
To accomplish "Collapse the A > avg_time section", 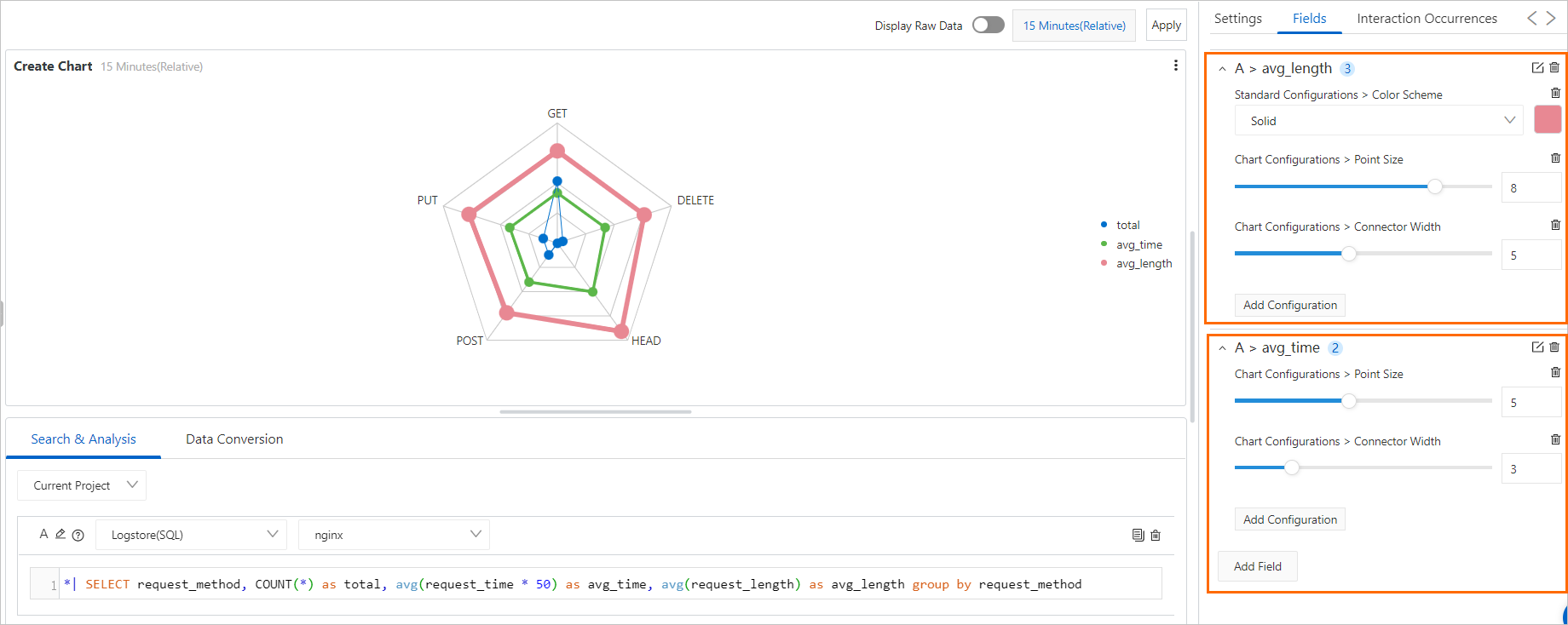I will tap(1223, 347).
